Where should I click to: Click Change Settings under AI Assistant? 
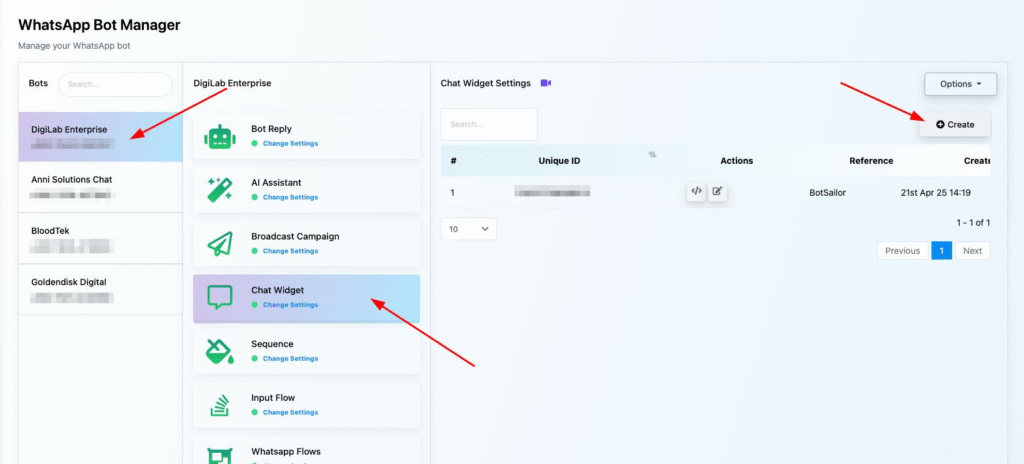pyautogui.click(x=290, y=197)
